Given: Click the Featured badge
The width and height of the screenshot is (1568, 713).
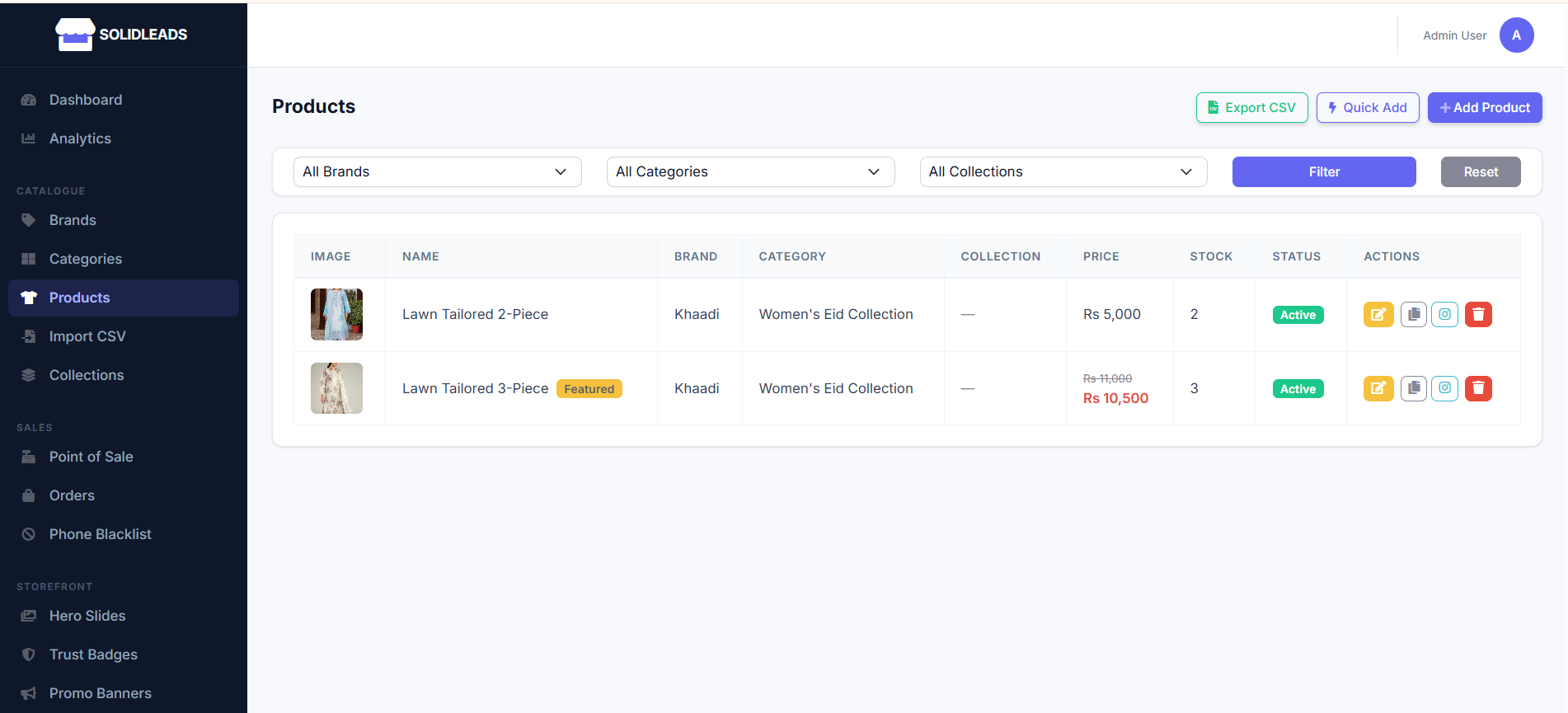Looking at the screenshot, I should click(589, 389).
